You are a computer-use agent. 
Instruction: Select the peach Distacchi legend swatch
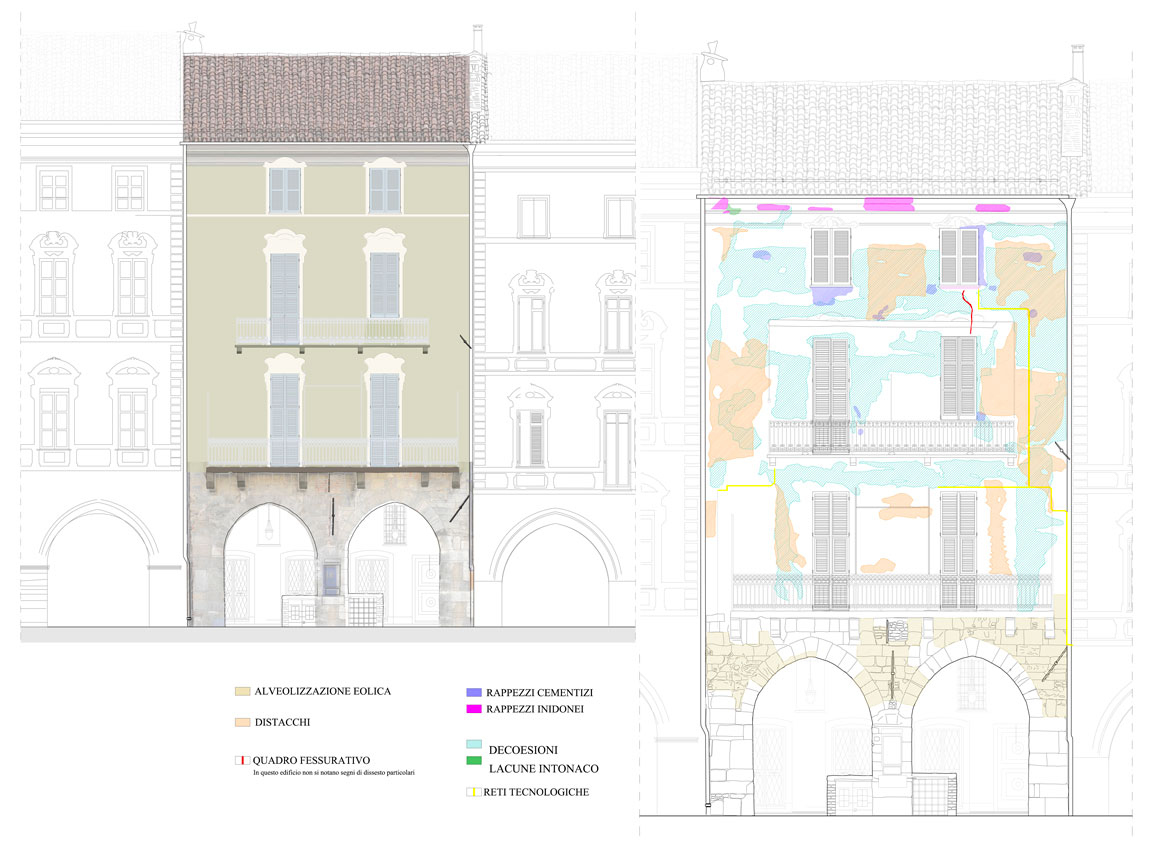(x=242, y=722)
